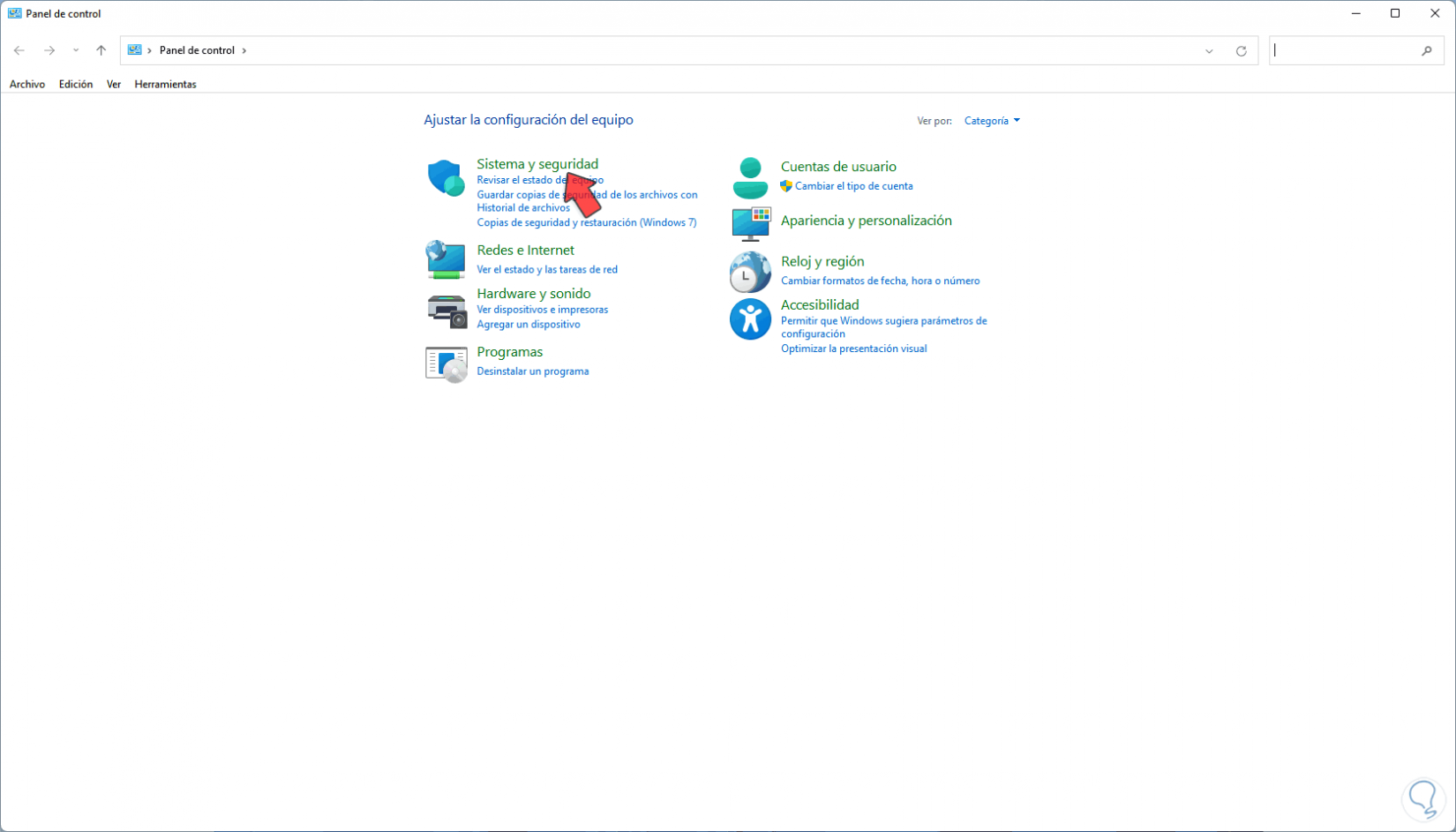Open the Apariencia y personalización category
The height and width of the screenshot is (832, 1456).
pyautogui.click(x=867, y=221)
